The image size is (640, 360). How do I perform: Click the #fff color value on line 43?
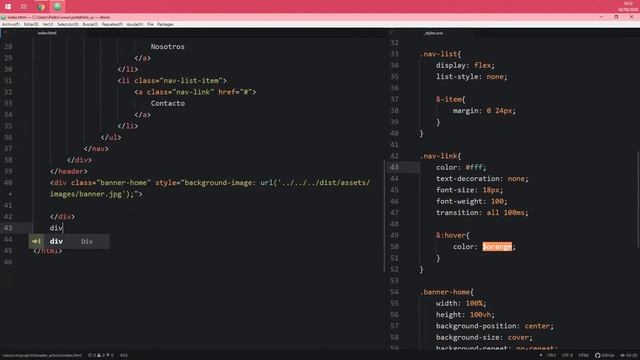tap(474, 167)
